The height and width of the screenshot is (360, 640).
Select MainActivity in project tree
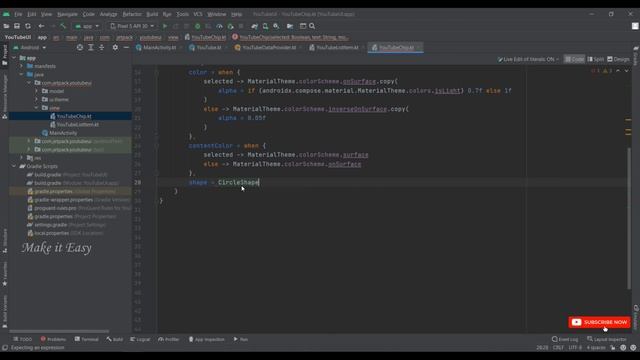pyautogui.click(x=63, y=133)
